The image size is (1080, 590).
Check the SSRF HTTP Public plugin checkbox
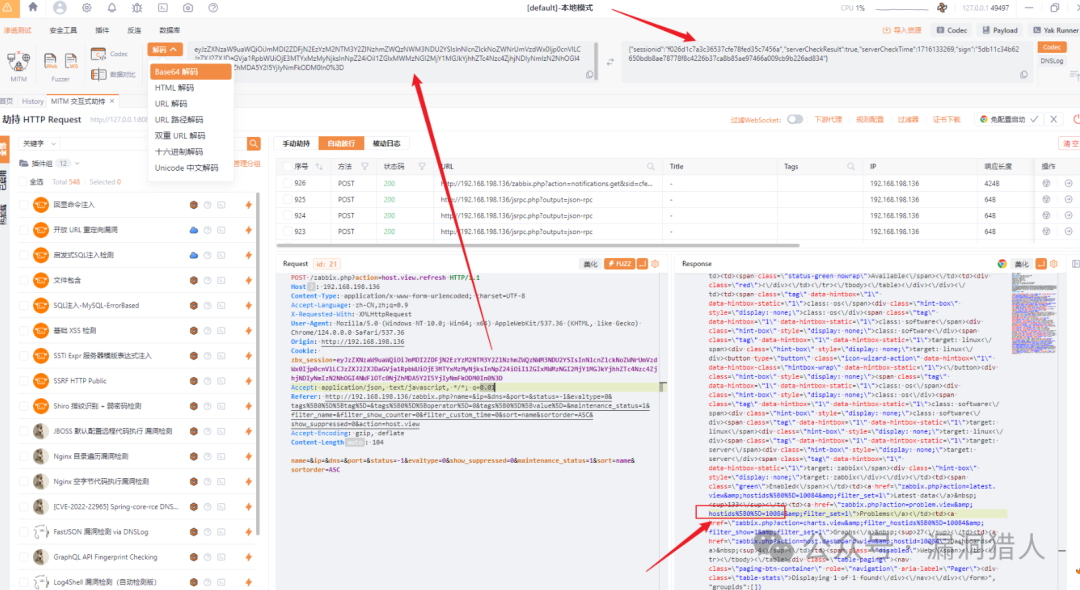click(24, 381)
